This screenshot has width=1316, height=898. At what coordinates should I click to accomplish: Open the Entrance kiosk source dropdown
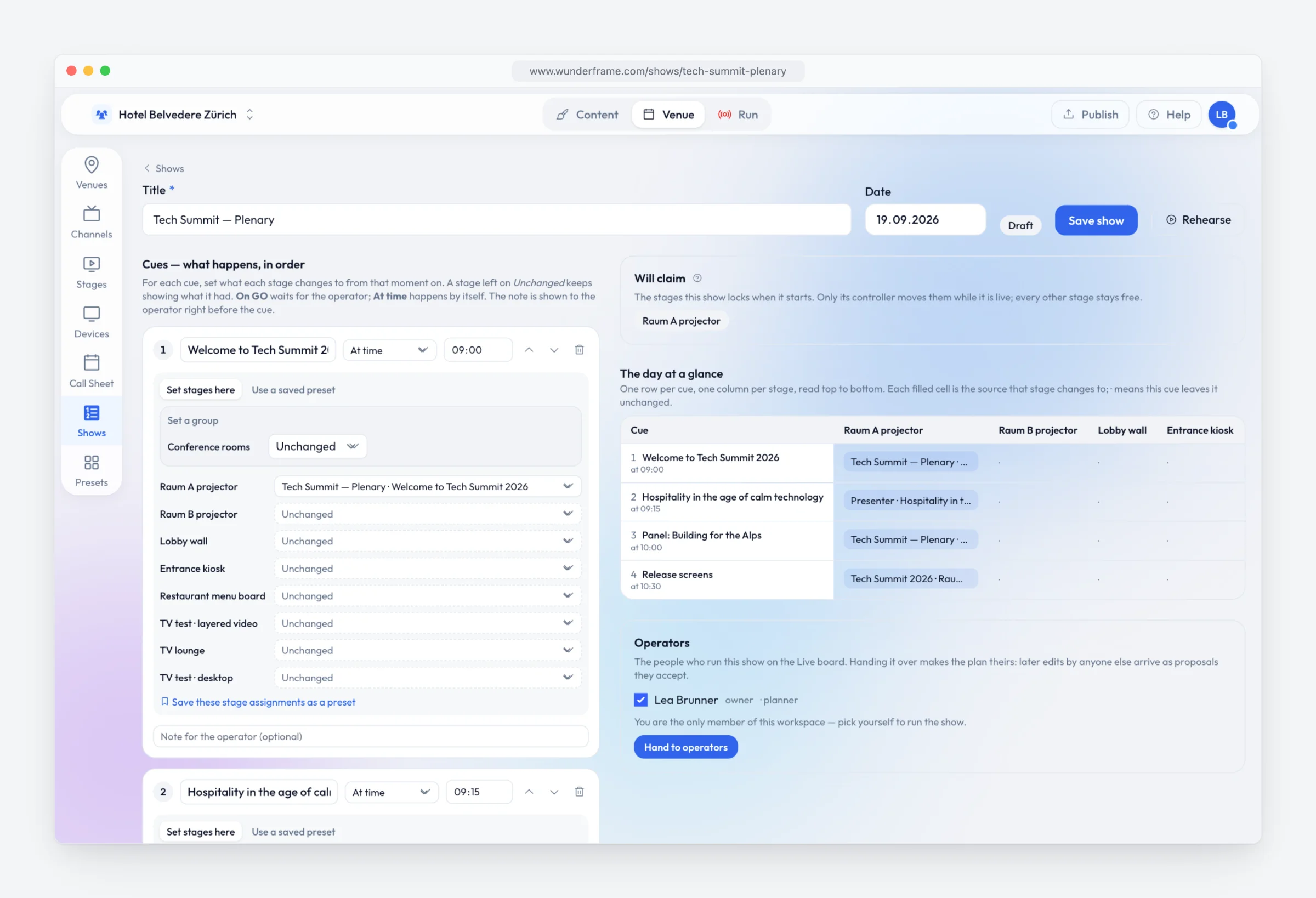coord(428,568)
